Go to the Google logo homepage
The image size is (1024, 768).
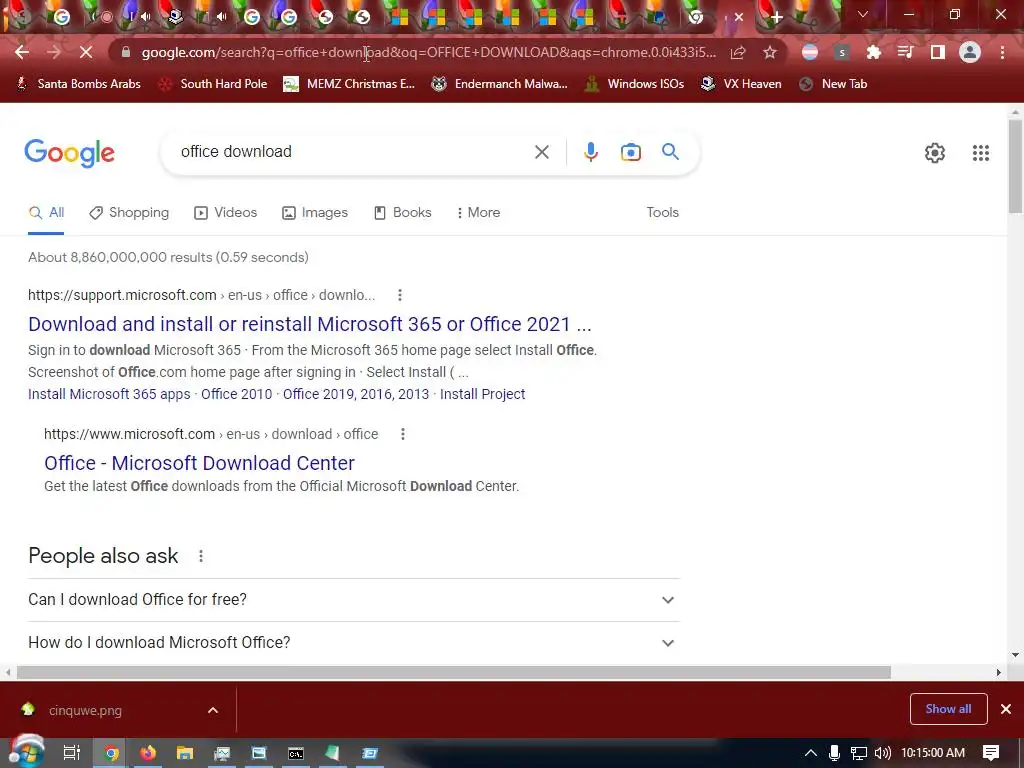coord(69,153)
